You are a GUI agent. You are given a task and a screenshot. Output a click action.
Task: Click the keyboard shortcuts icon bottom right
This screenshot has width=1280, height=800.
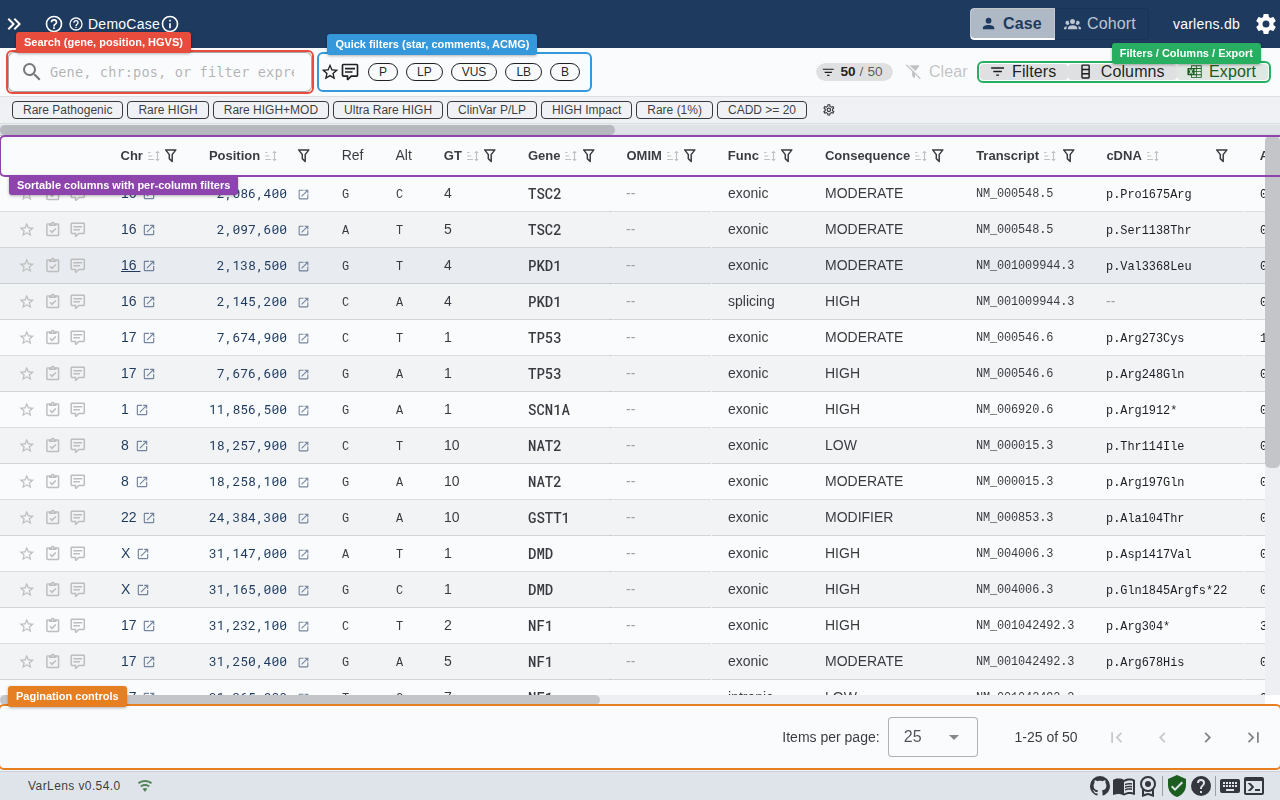click(1231, 786)
